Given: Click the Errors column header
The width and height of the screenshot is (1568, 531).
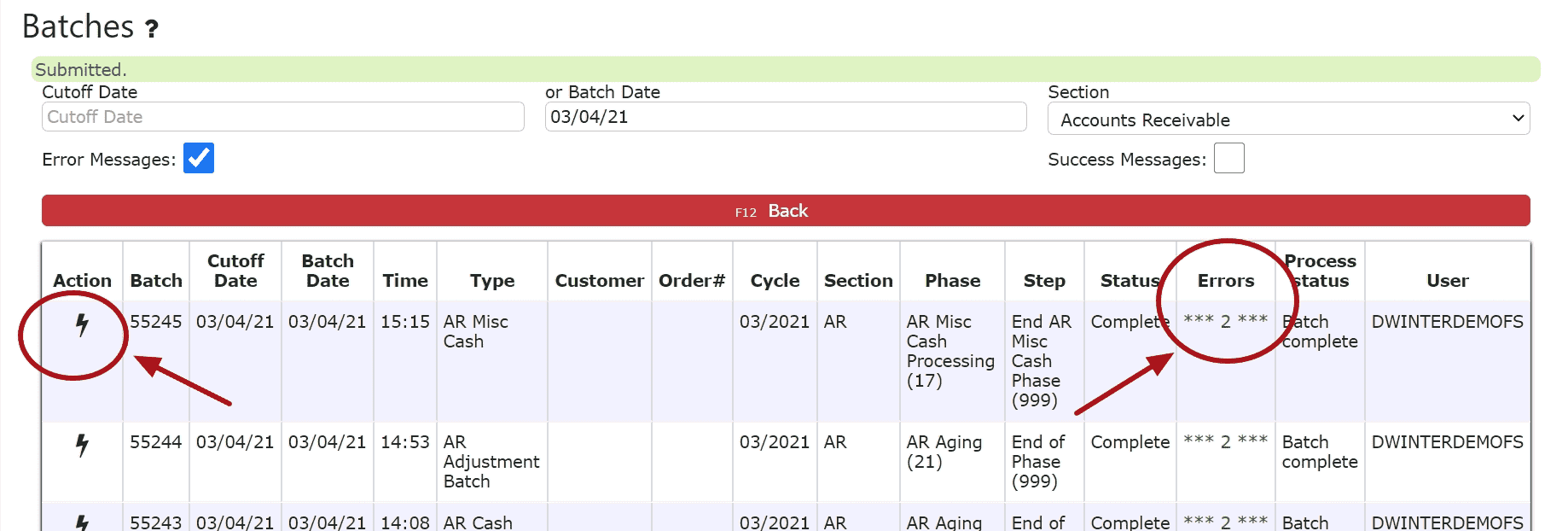Looking at the screenshot, I should click(1225, 281).
